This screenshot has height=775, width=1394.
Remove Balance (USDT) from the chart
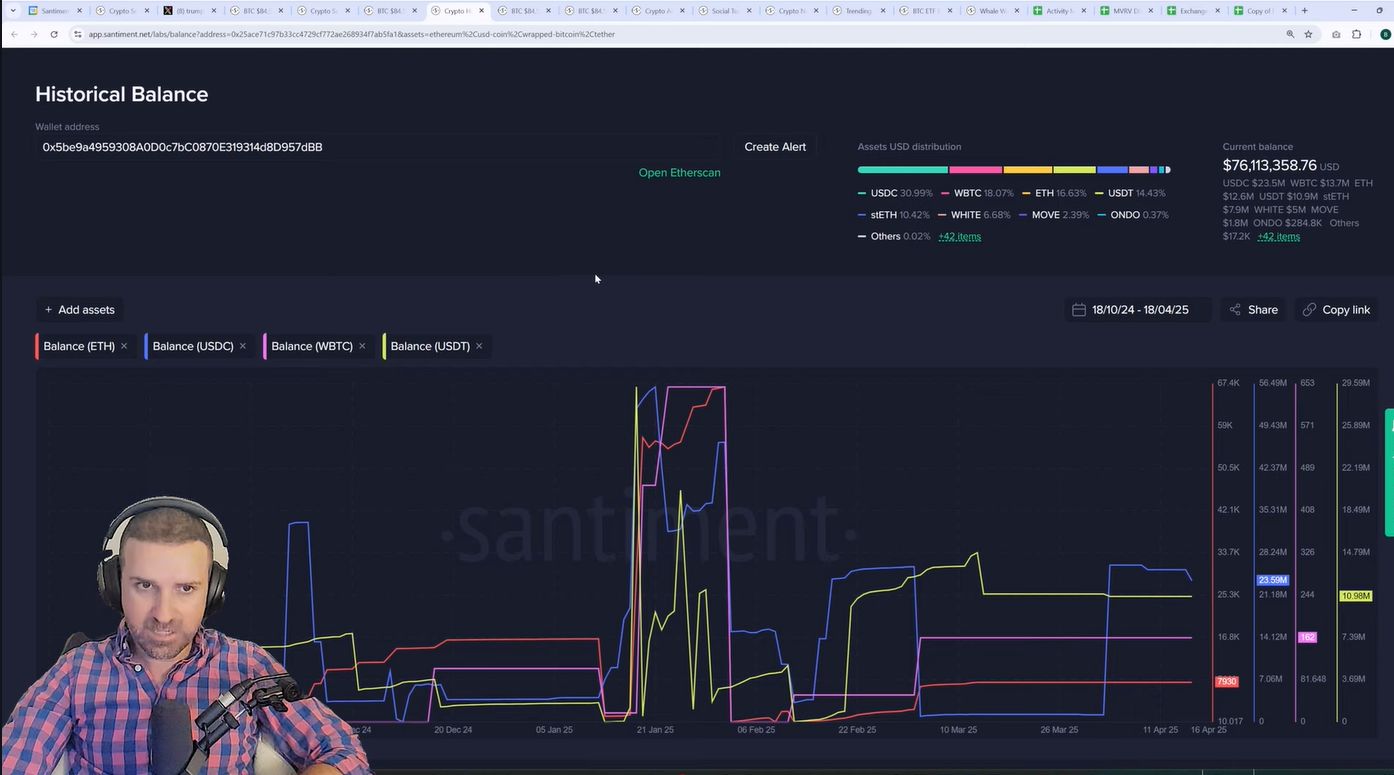pos(479,346)
